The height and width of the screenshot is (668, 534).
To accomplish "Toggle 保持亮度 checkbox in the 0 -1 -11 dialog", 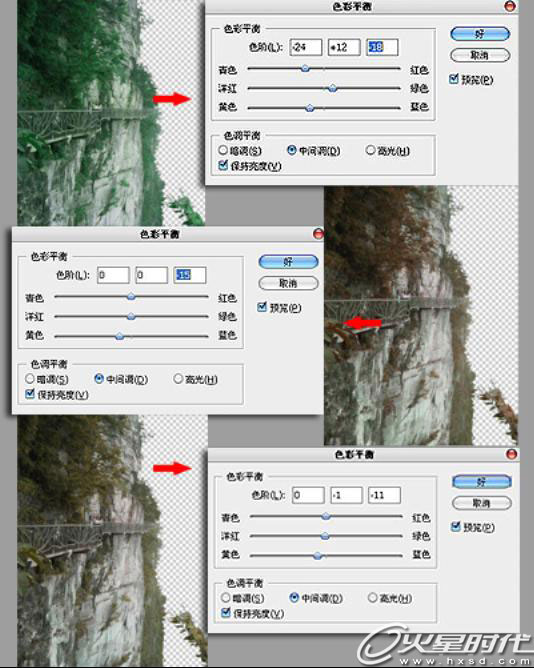I will point(226,613).
